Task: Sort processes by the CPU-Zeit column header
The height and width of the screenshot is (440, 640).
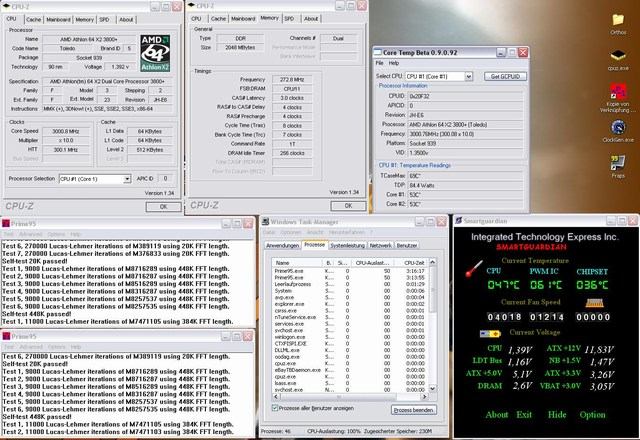Action: tap(411, 263)
